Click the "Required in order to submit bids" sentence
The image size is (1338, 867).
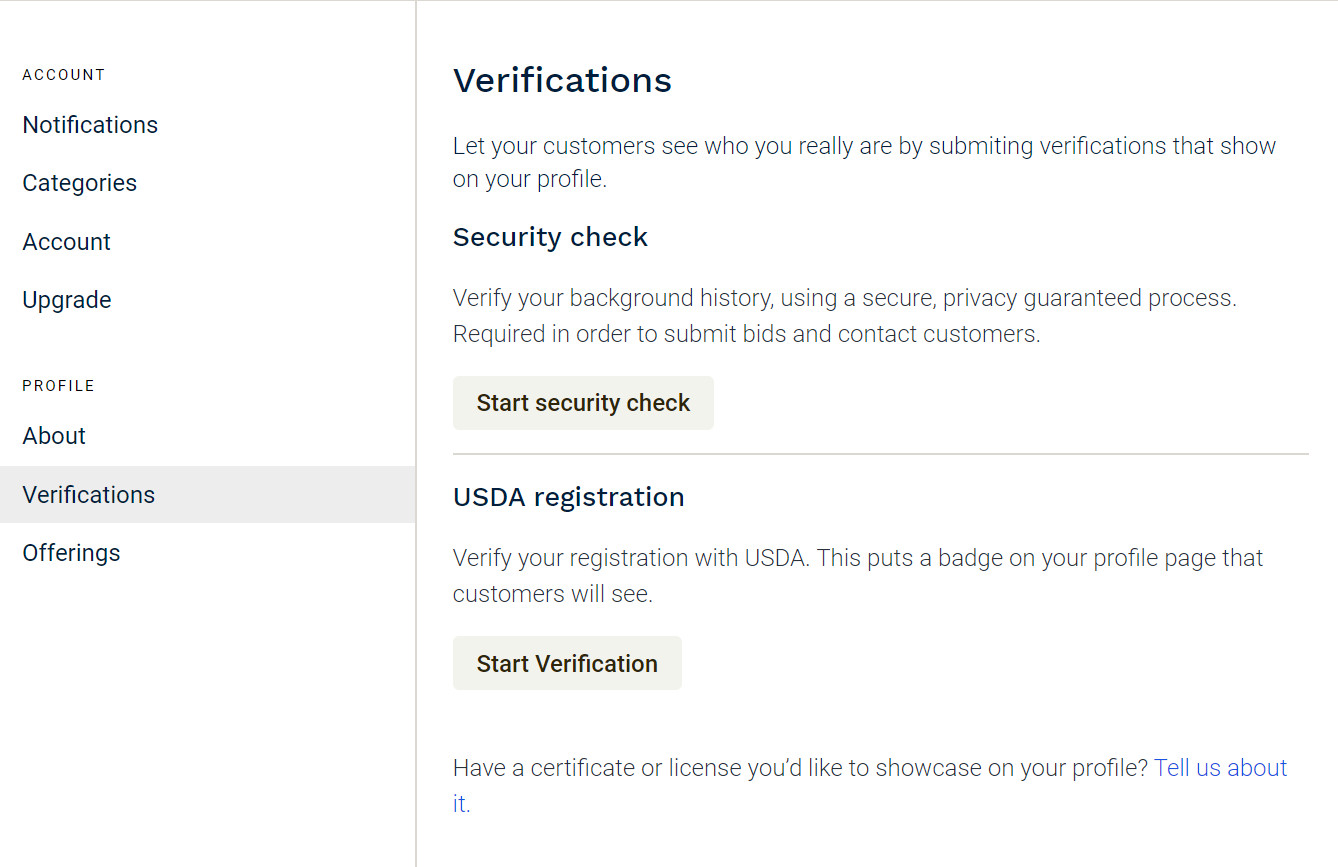(746, 334)
